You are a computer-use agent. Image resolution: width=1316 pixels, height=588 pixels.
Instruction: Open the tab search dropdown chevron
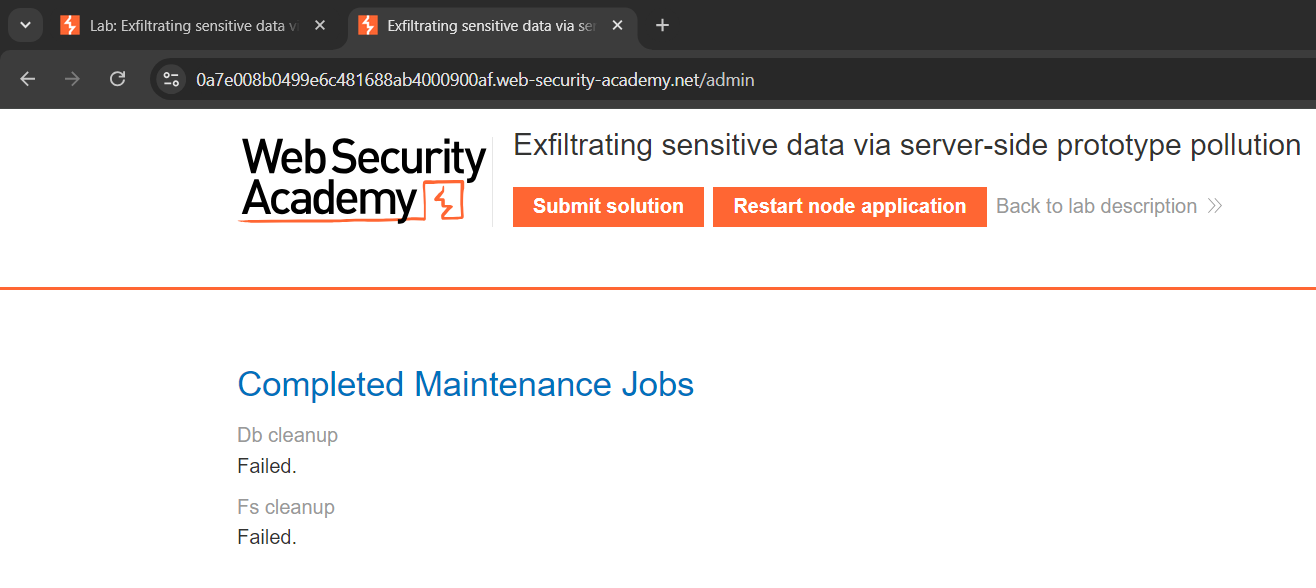coord(26,25)
